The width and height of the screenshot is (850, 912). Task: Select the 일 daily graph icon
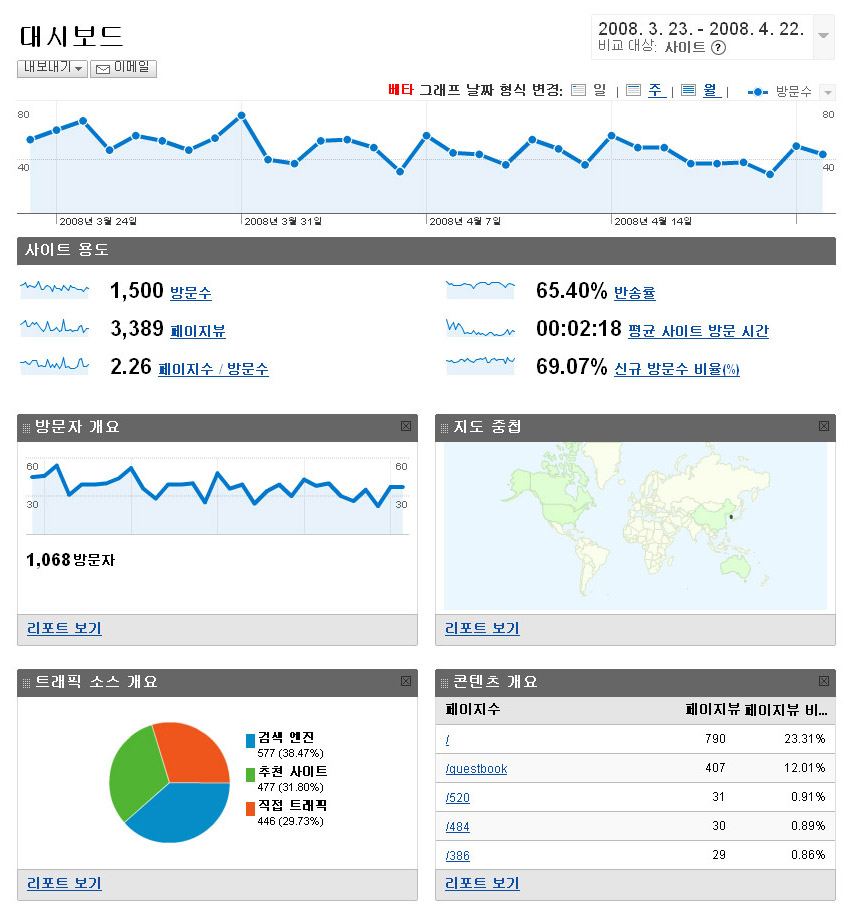pos(578,90)
